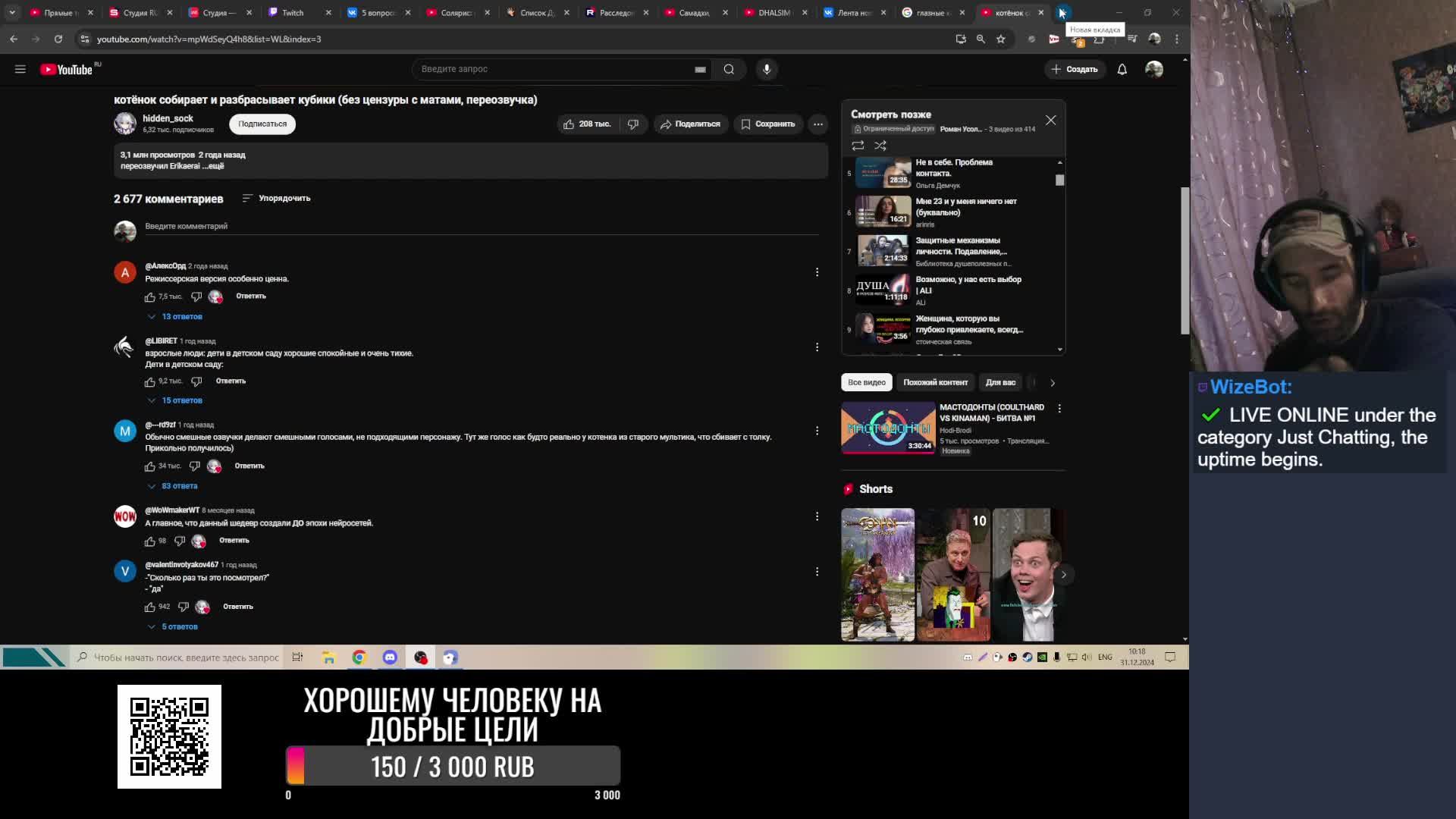The image size is (1456, 819).
Task: Like the comment by @АлексОрд
Action: tap(150, 297)
